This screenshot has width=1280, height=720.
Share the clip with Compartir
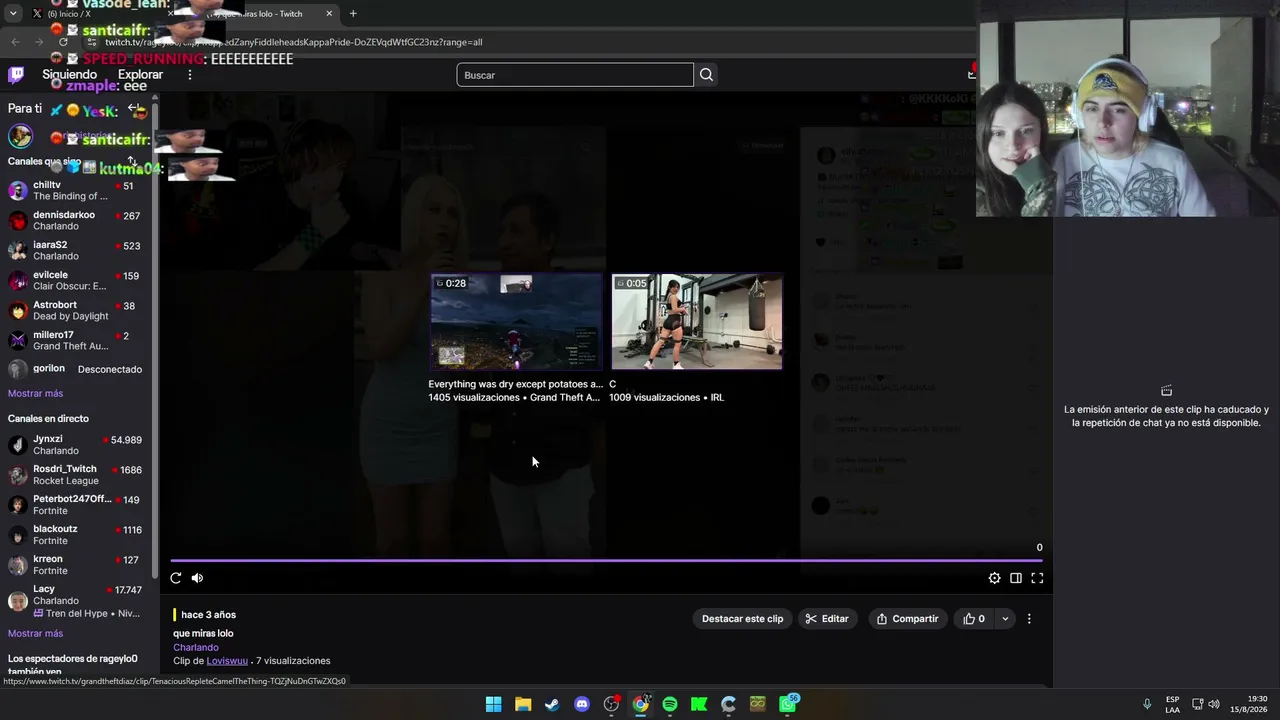point(907,619)
